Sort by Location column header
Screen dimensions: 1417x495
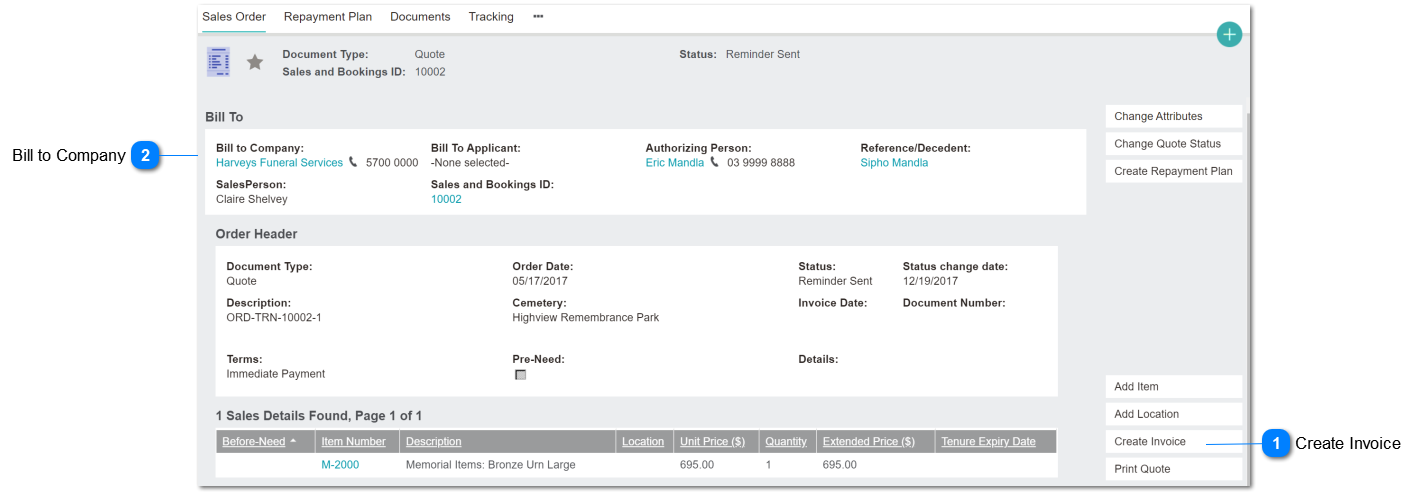pos(644,441)
